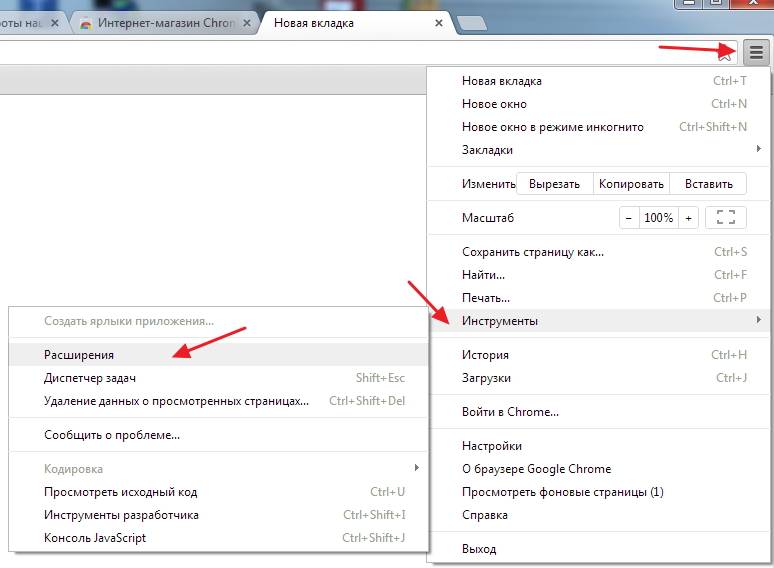Viewport: 774px width, 568px height.
Task: Click the Копировать button
Action: click(x=631, y=184)
